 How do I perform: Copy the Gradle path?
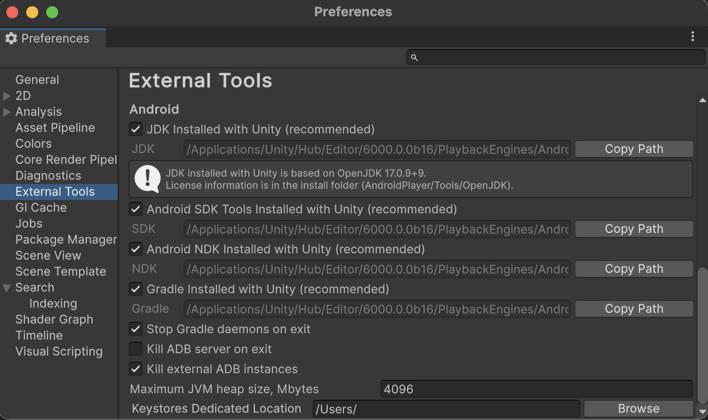(x=633, y=309)
